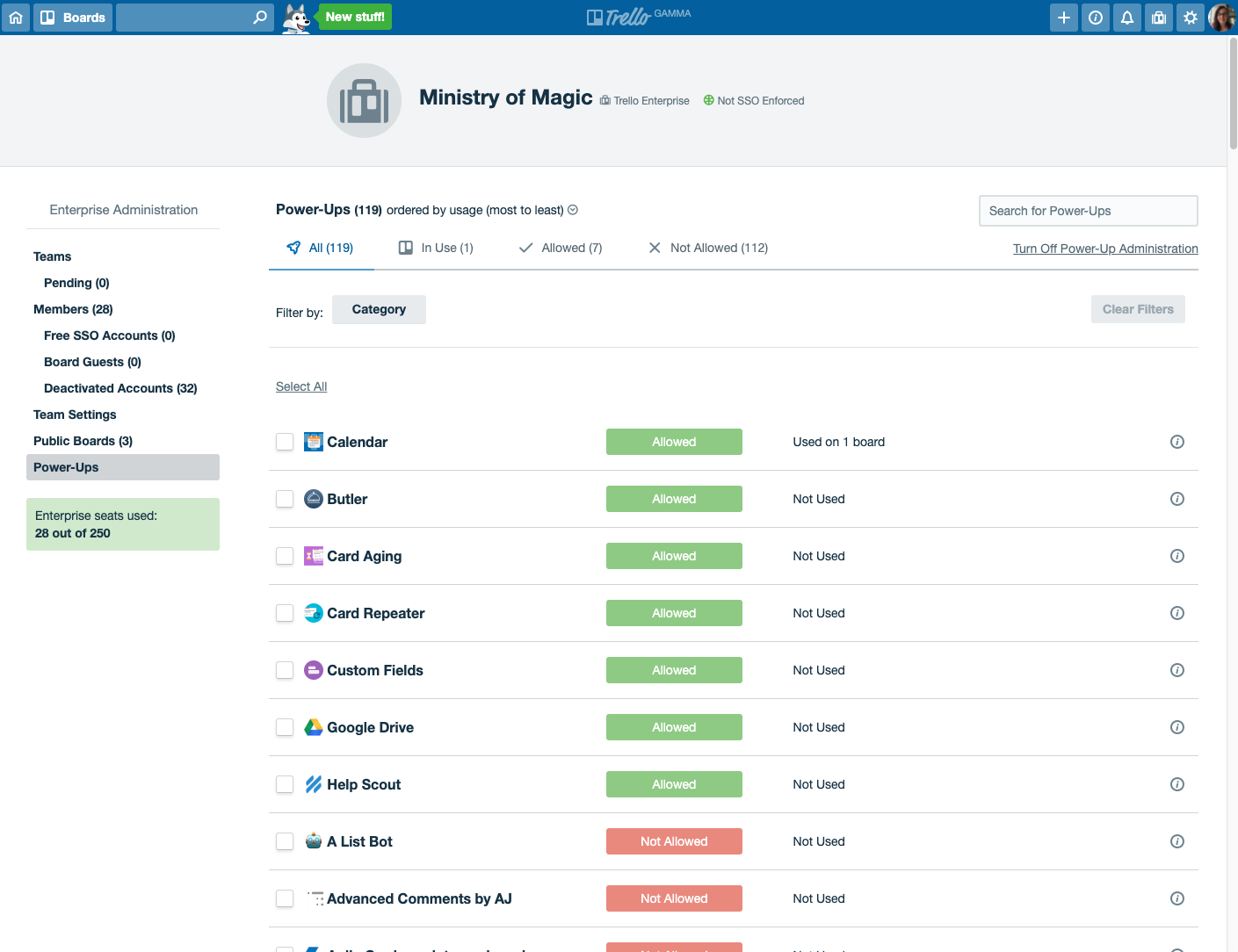Click the plus create icon
The height and width of the screenshot is (952, 1238).
(1064, 18)
